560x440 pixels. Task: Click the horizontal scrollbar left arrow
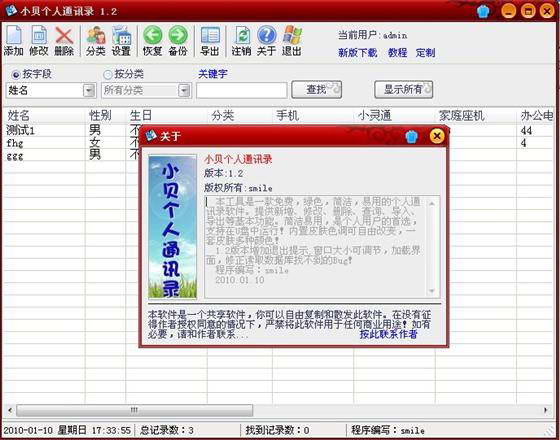tap(10, 410)
